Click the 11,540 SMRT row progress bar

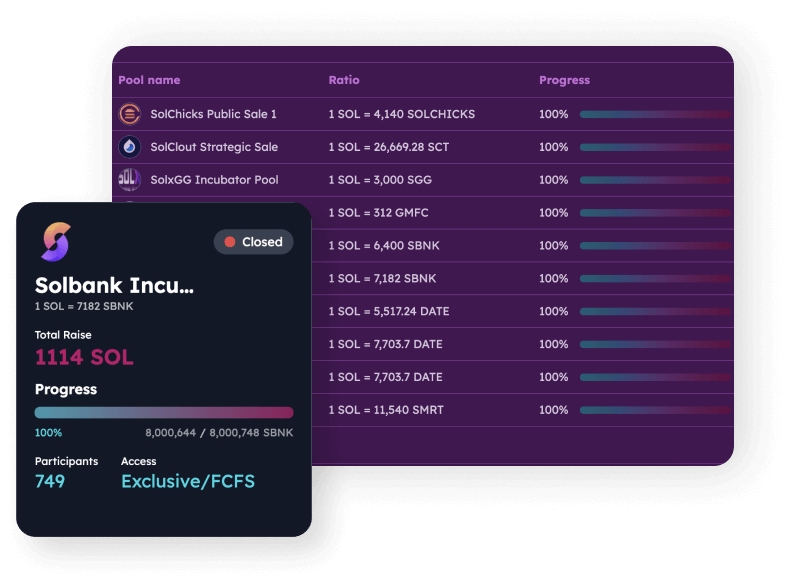655,410
